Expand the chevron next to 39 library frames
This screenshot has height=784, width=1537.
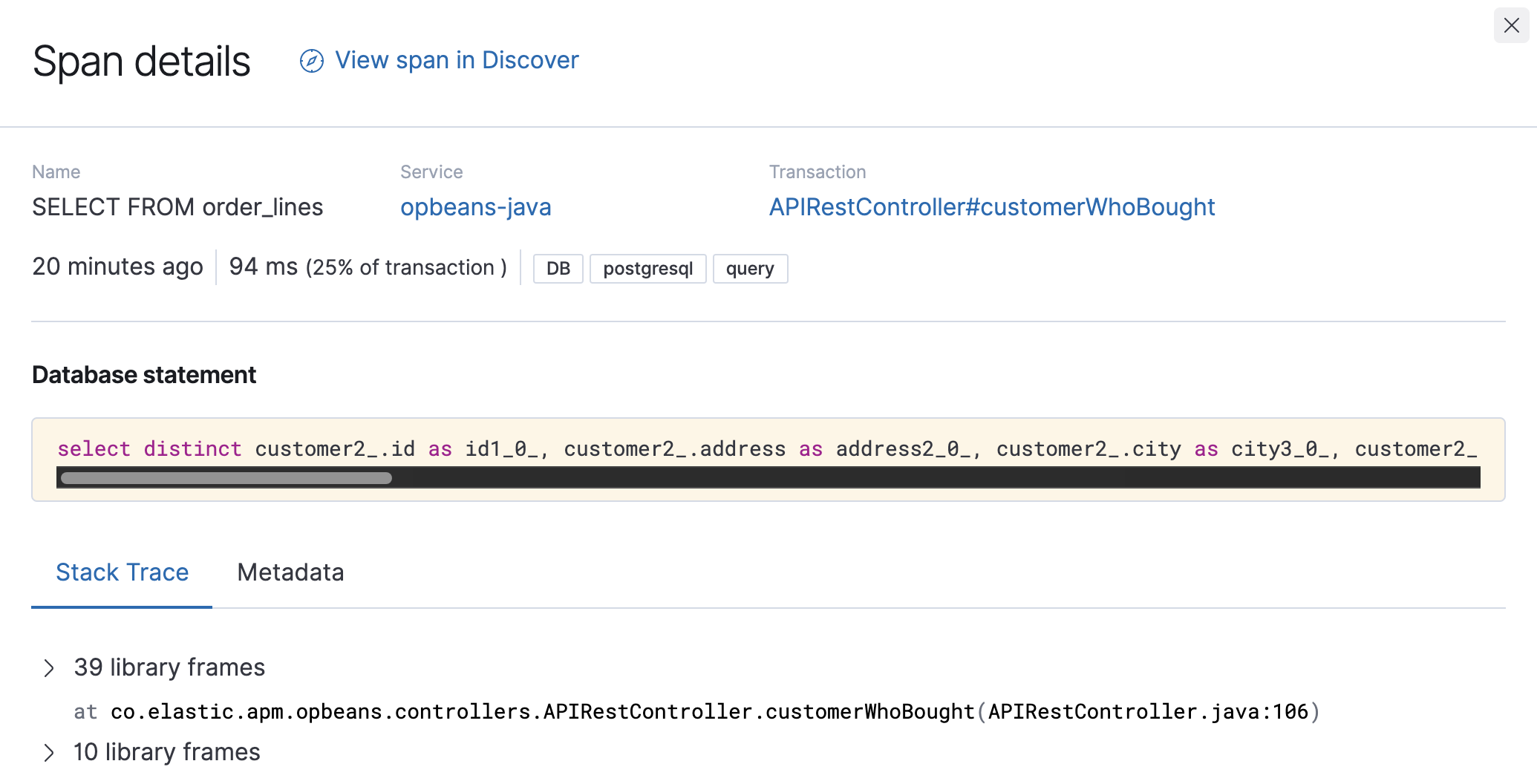click(x=49, y=668)
